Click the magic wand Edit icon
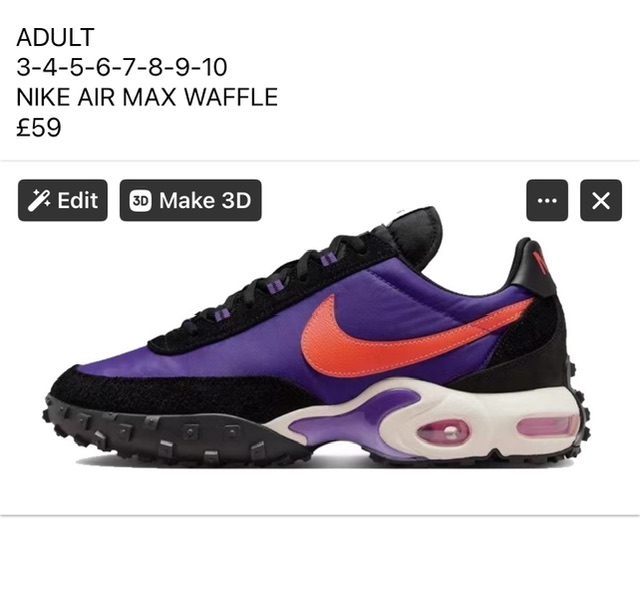640x599 pixels. [x=39, y=200]
